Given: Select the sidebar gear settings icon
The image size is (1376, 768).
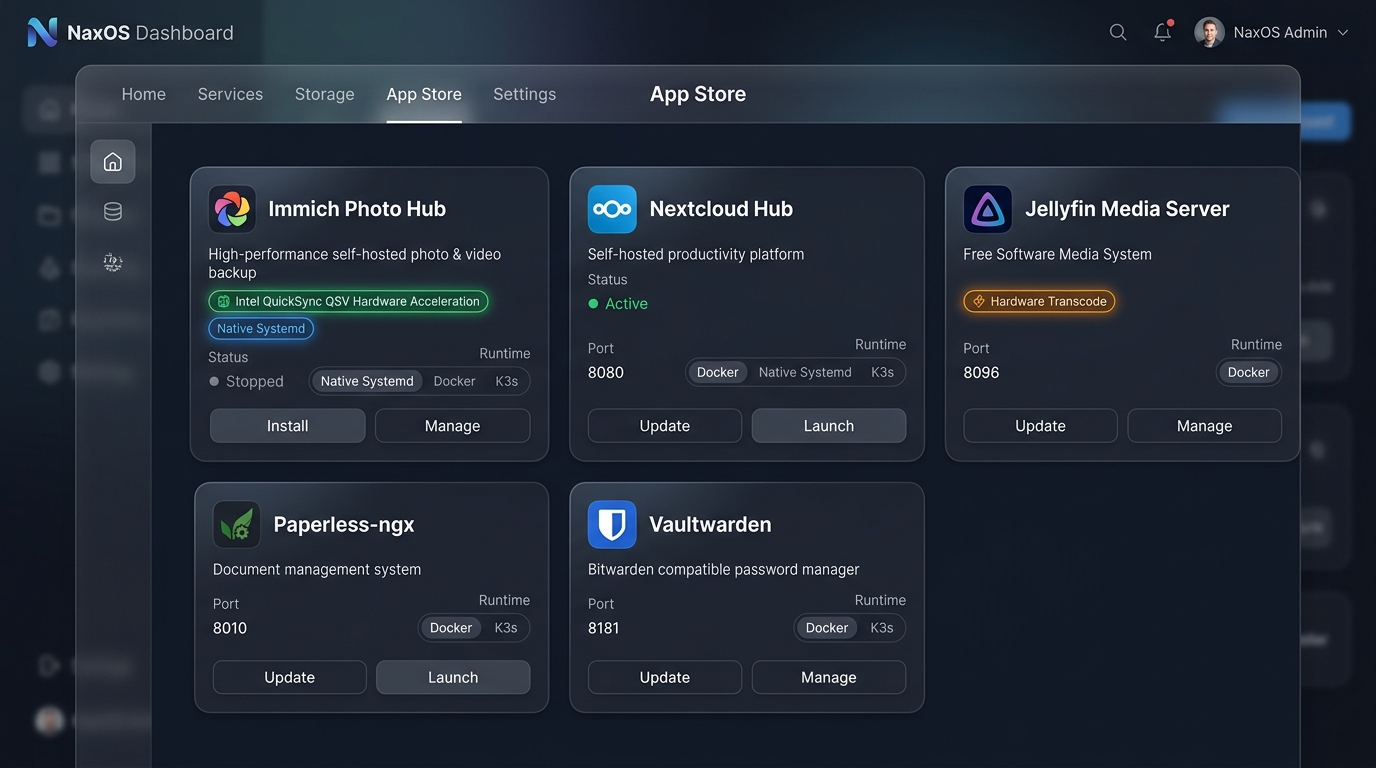Looking at the screenshot, I should click(x=113, y=263).
